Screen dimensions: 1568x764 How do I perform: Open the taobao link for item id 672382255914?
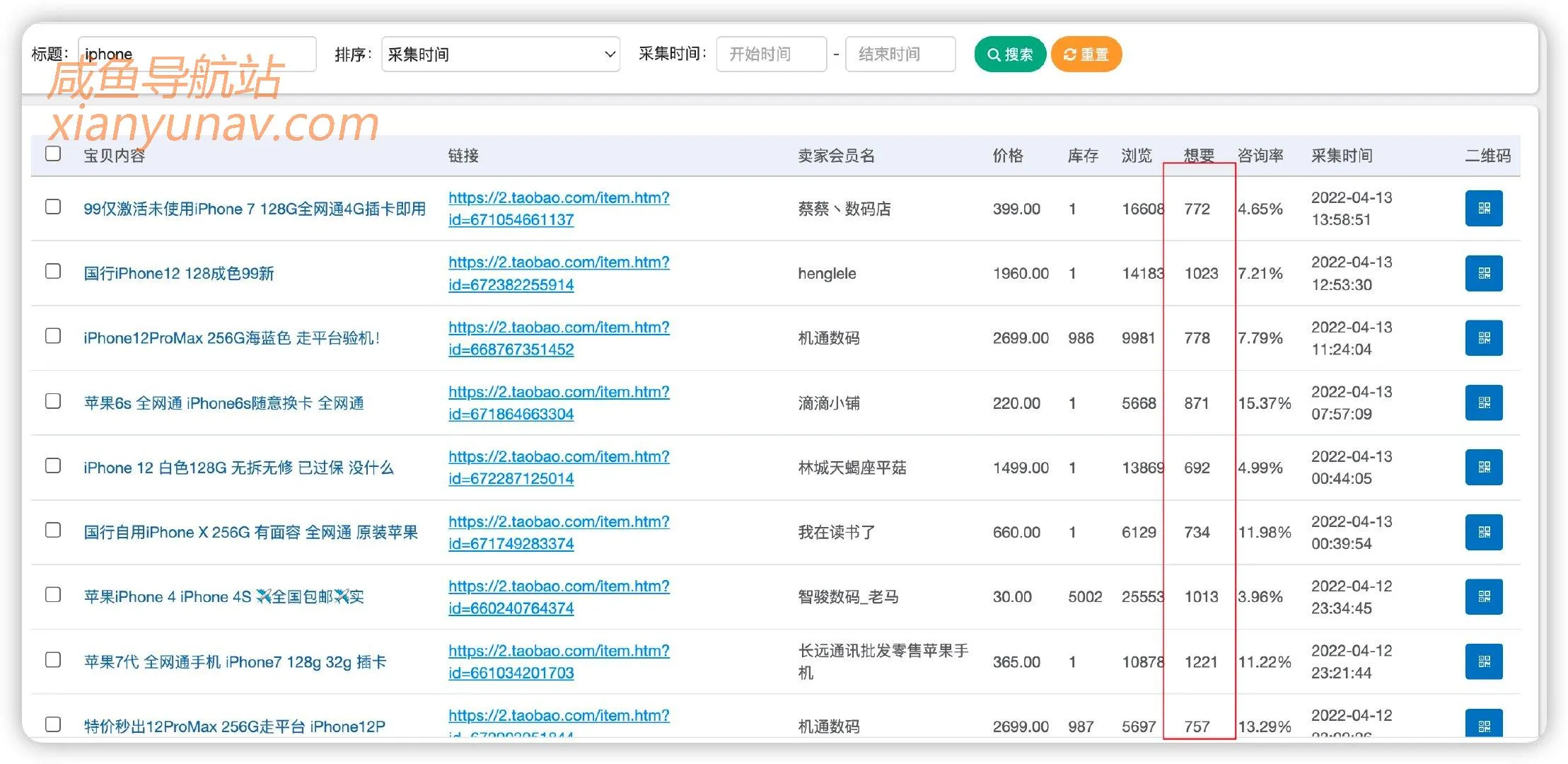tap(558, 273)
